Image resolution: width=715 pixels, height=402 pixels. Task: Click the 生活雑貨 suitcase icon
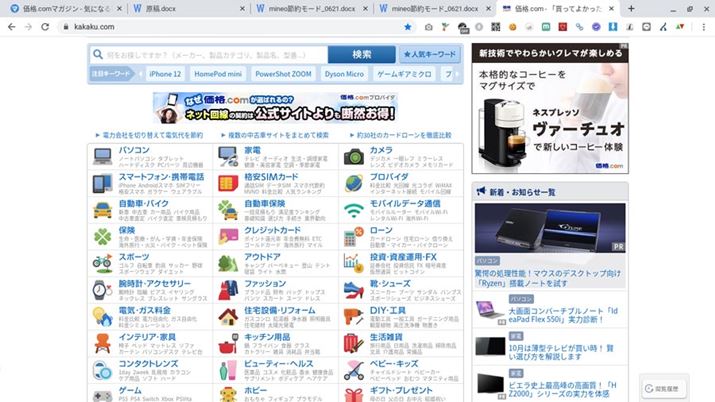[x=354, y=344]
